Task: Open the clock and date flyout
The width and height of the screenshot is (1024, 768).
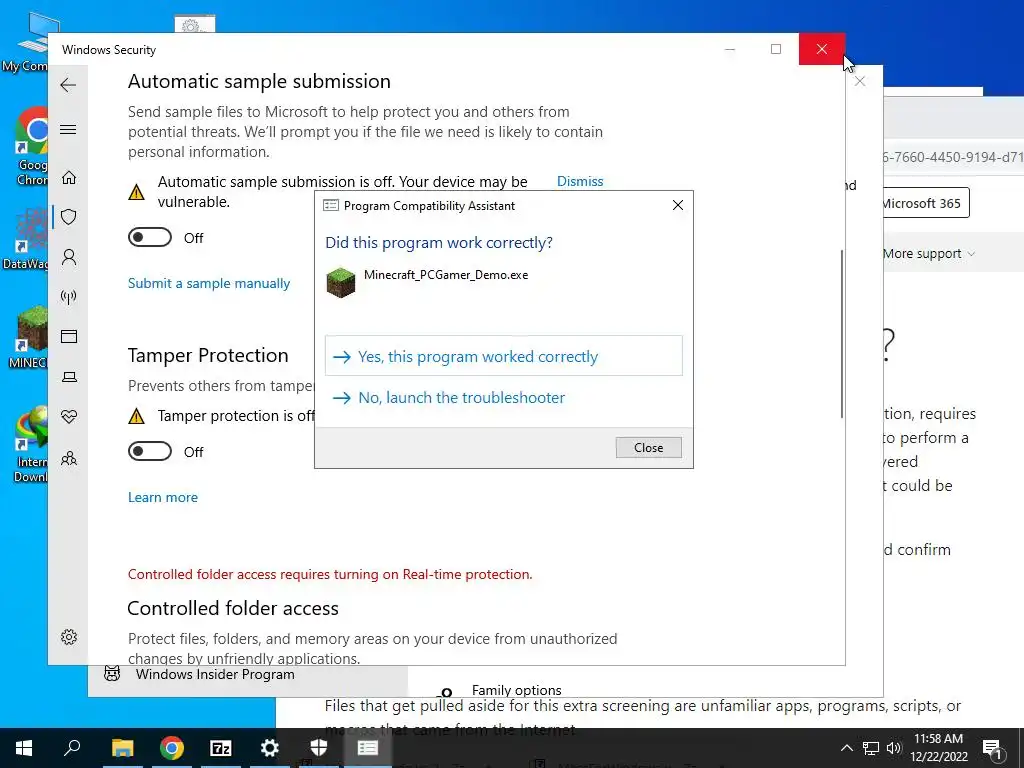Action: coord(938,748)
